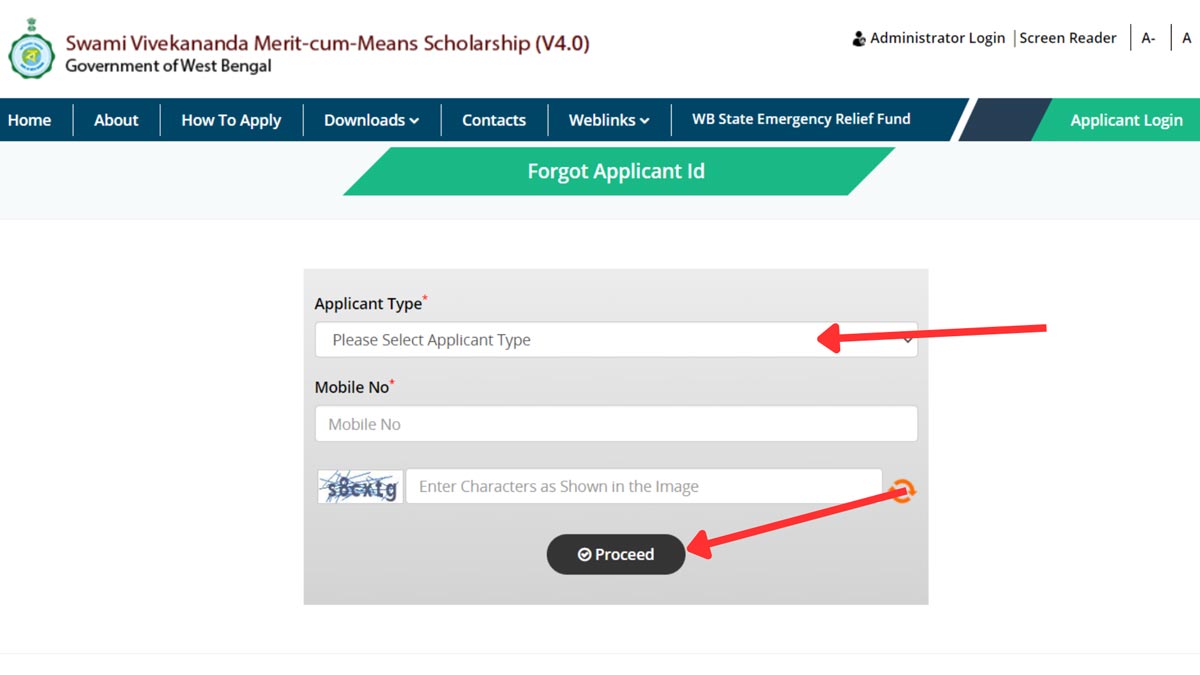Open the Screen Reader link

click(x=1068, y=37)
